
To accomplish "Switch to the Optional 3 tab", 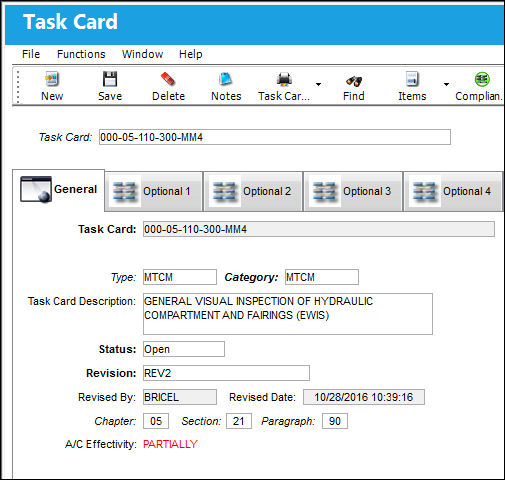I will click(353, 191).
